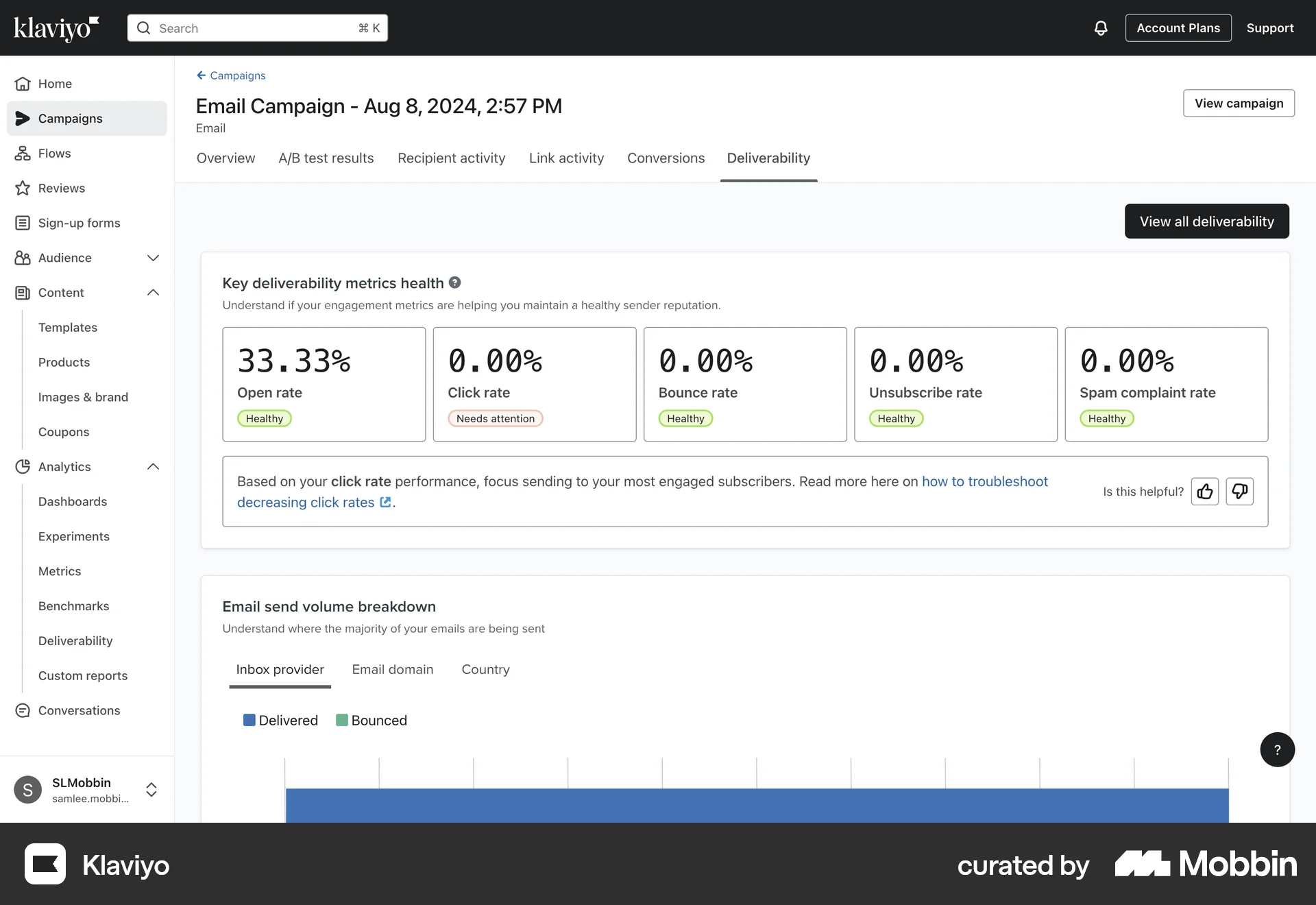This screenshot has height=905, width=1316.
Task: Switch to the Conversions tab
Action: (666, 158)
